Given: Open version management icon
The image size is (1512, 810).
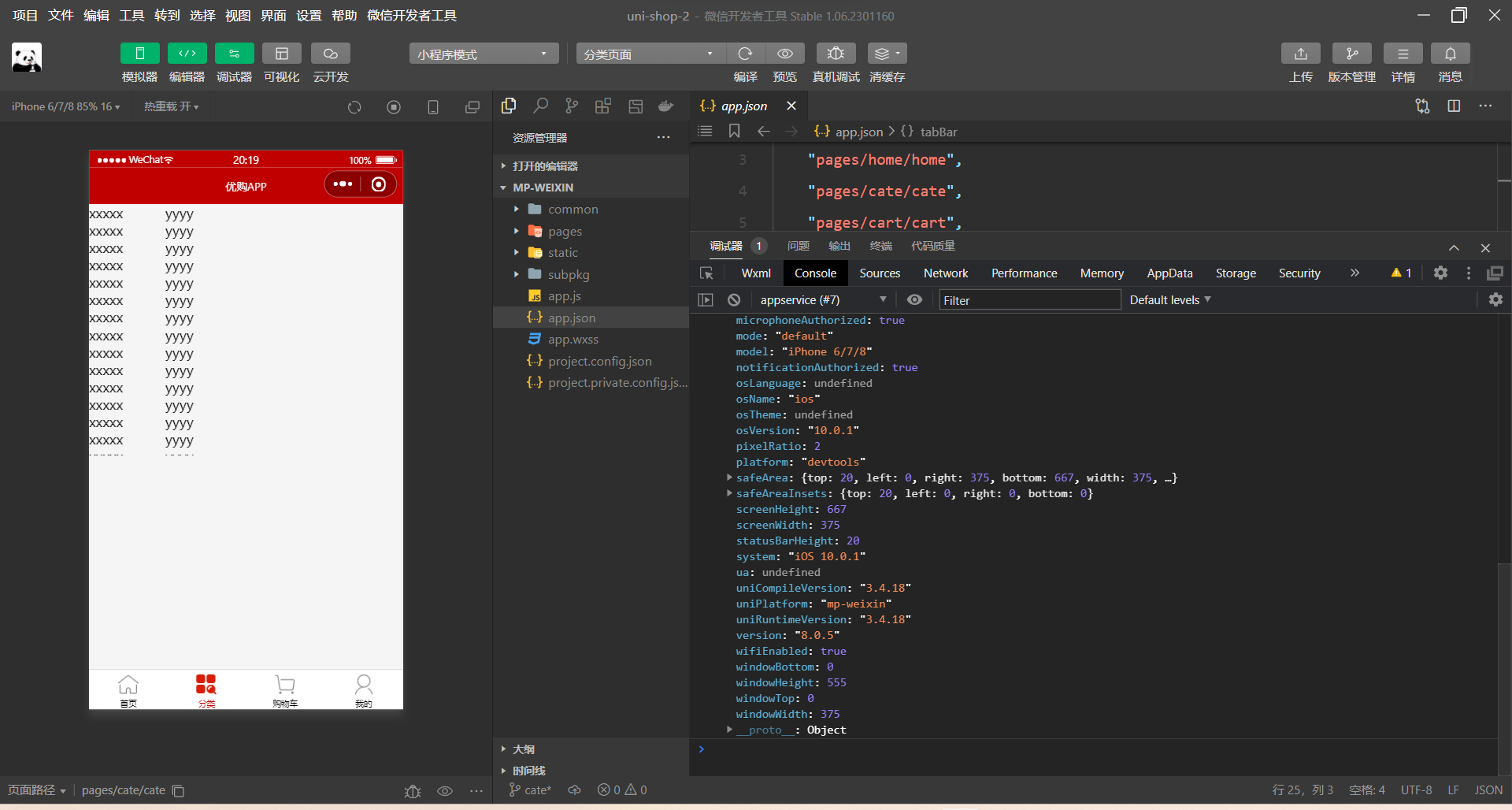Looking at the screenshot, I should (1351, 54).
